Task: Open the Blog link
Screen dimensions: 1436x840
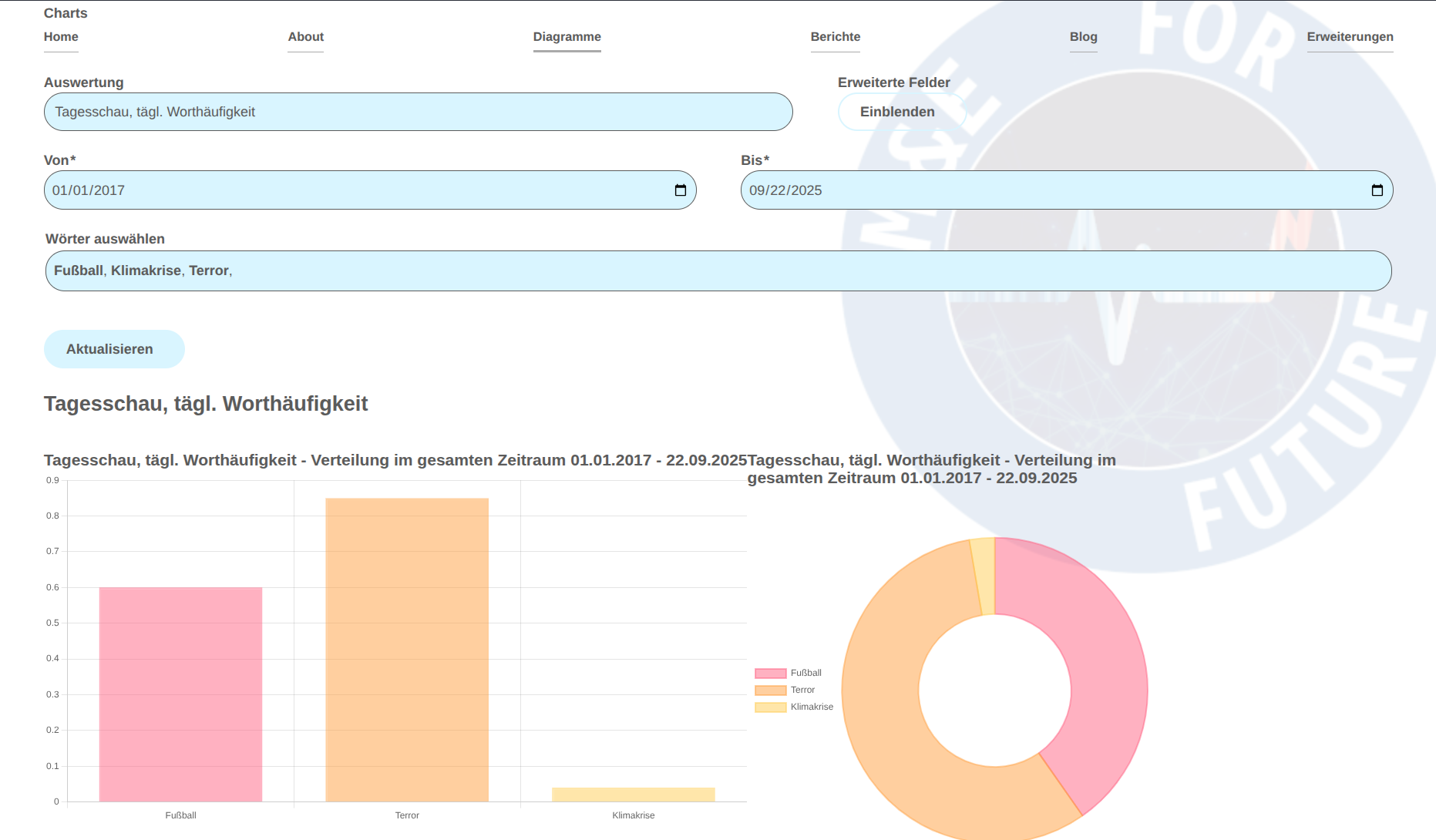Action: tap(1083, 37)
